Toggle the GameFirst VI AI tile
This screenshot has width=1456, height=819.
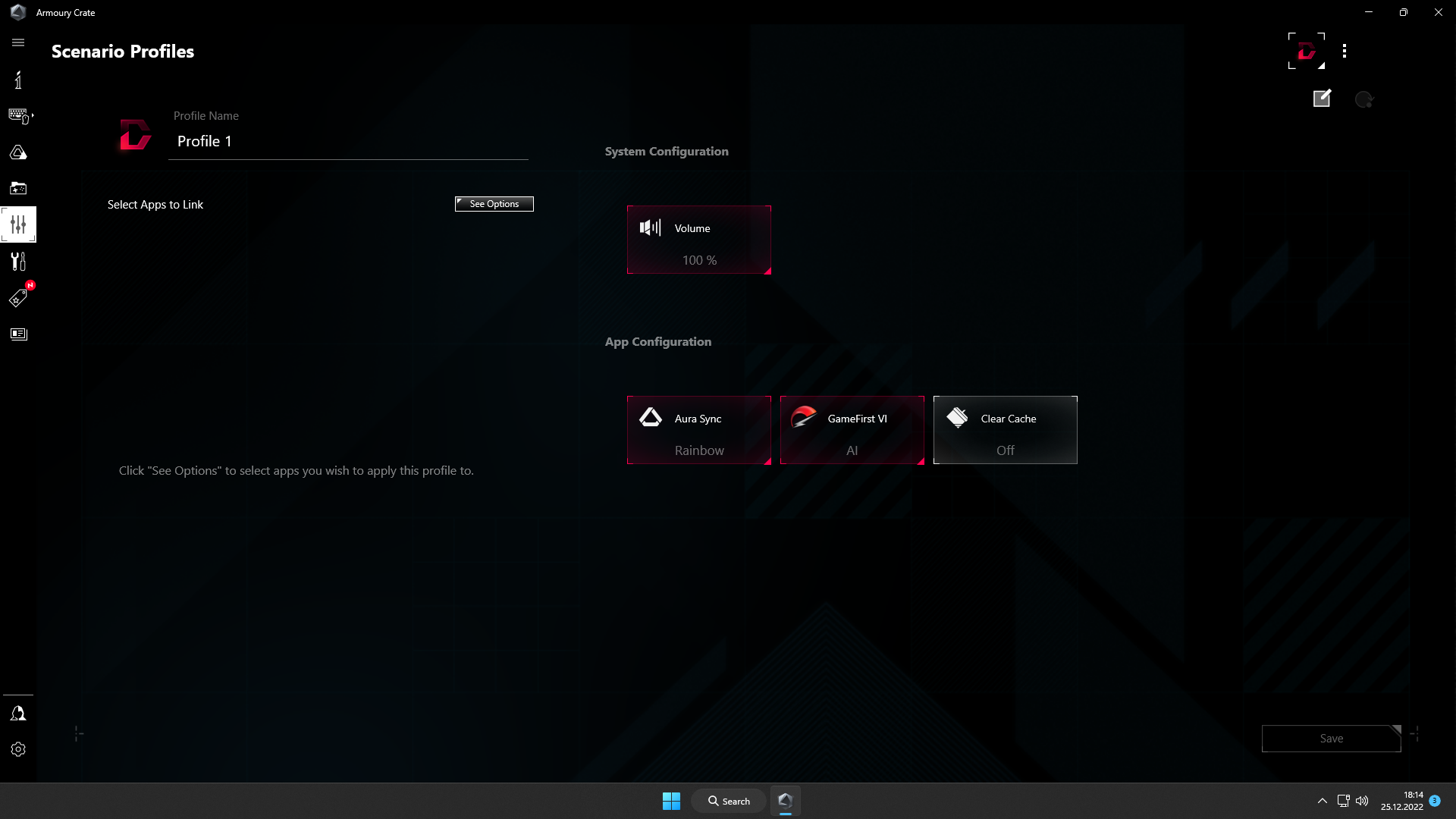852,429
